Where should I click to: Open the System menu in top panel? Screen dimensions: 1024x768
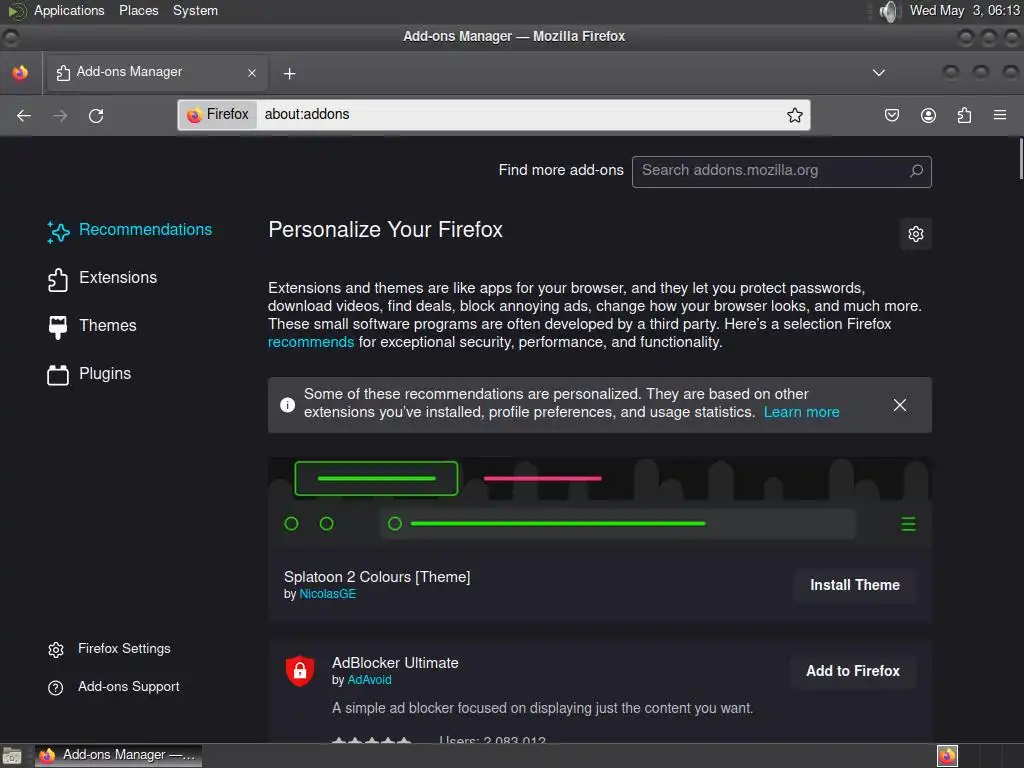coord(195,11)
